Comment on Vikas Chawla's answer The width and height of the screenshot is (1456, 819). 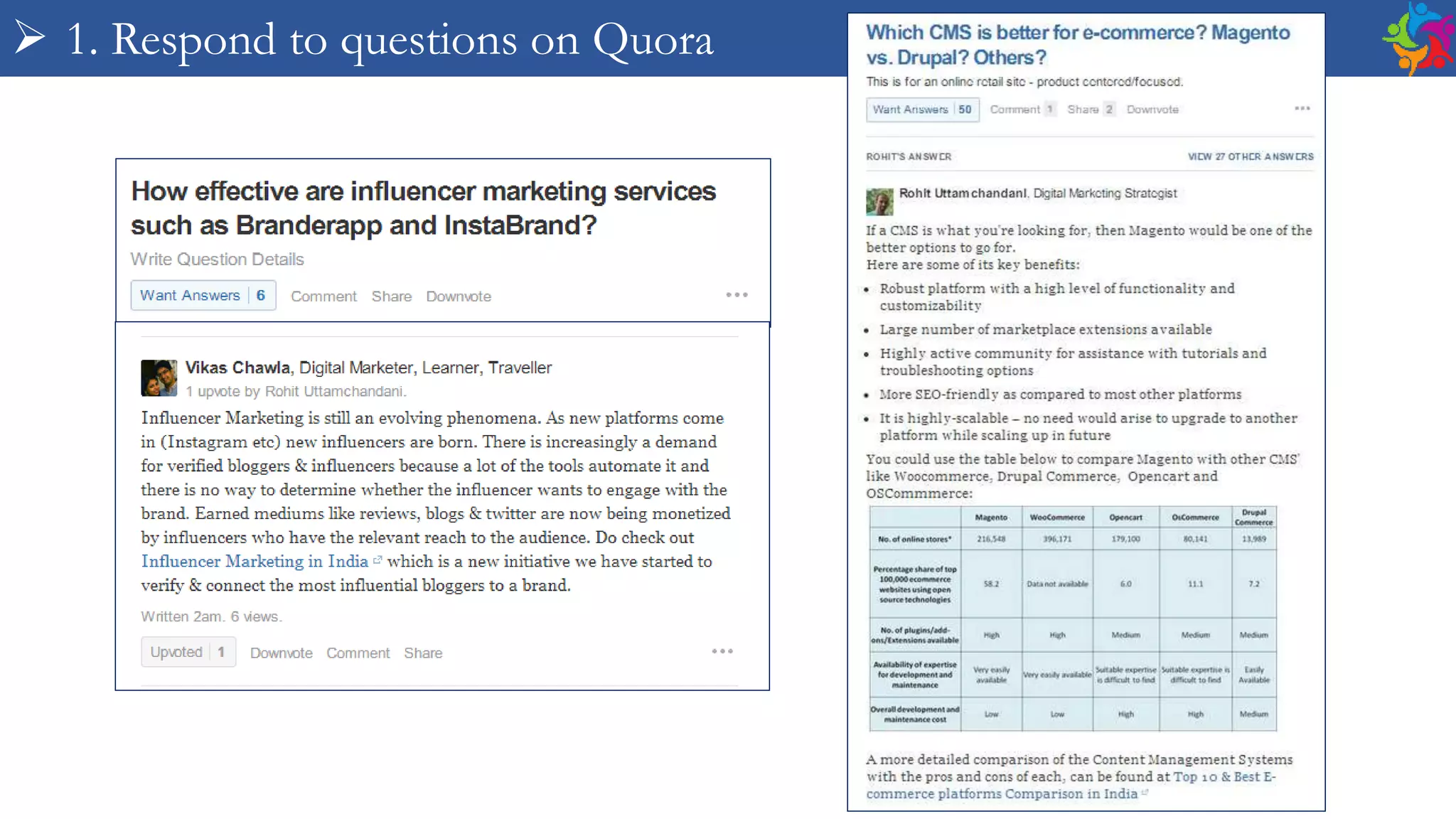click(x=358, y=653)
